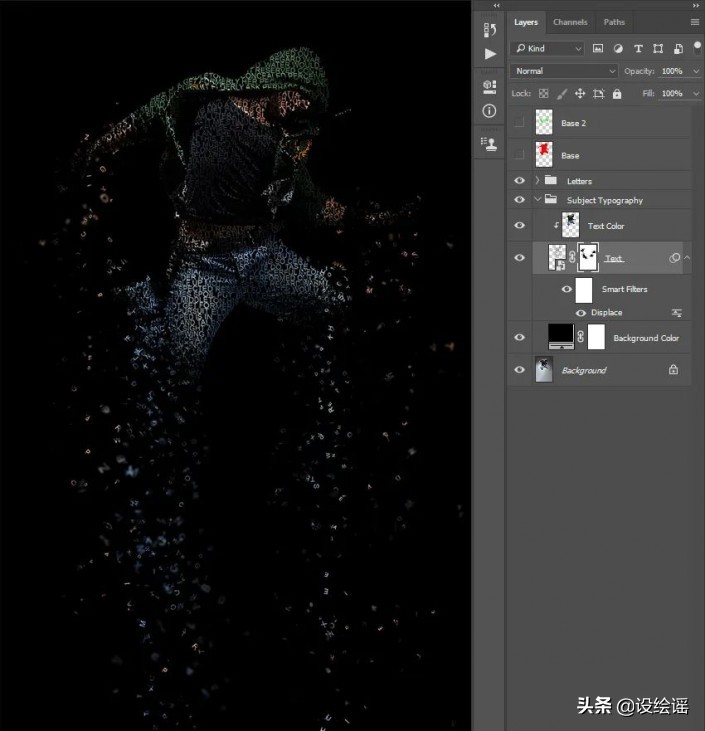Collapse the icon panel dock arrows
This screenshot has width=705, height=731.
click(497, 5)
